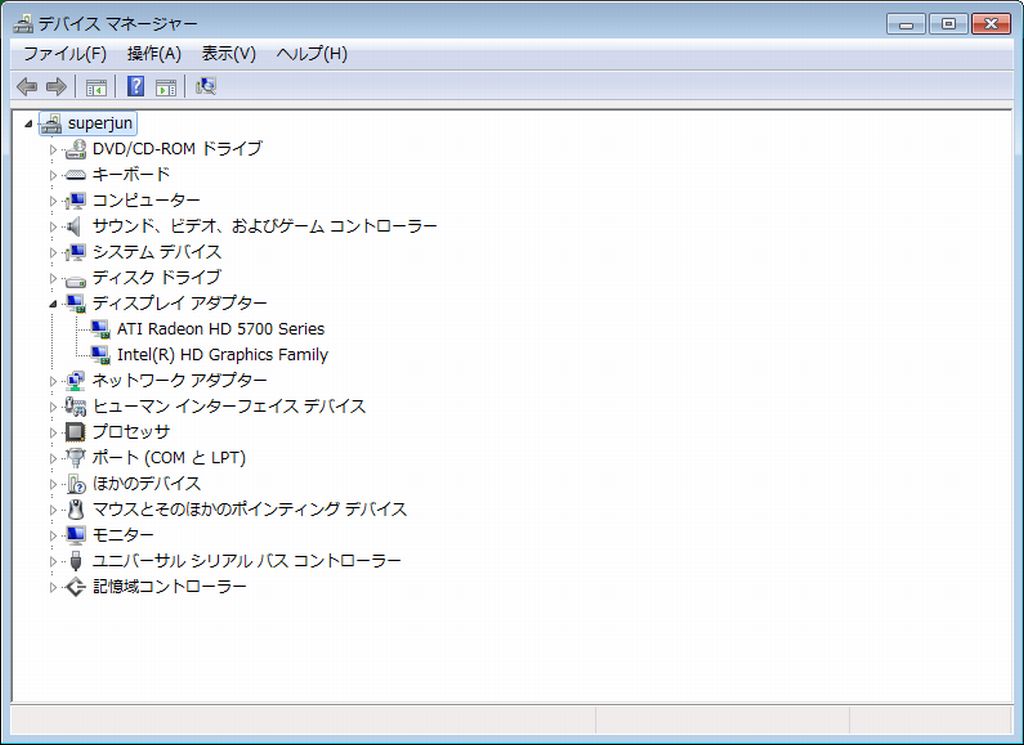The height and width of the screenshot is (745, 1024).
Task: Scan for hardware changes toolbar icon
Action: 206,86
